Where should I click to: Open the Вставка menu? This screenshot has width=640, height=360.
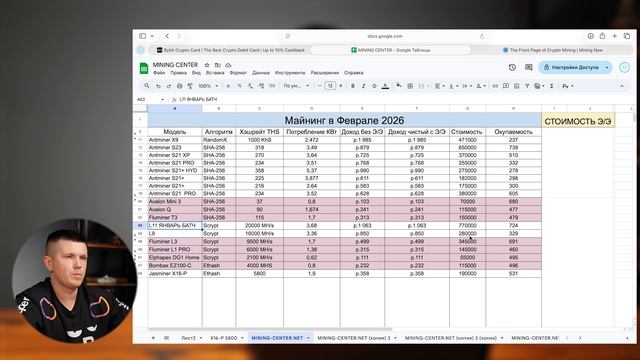pyautogui.click(x=215, y=73)
